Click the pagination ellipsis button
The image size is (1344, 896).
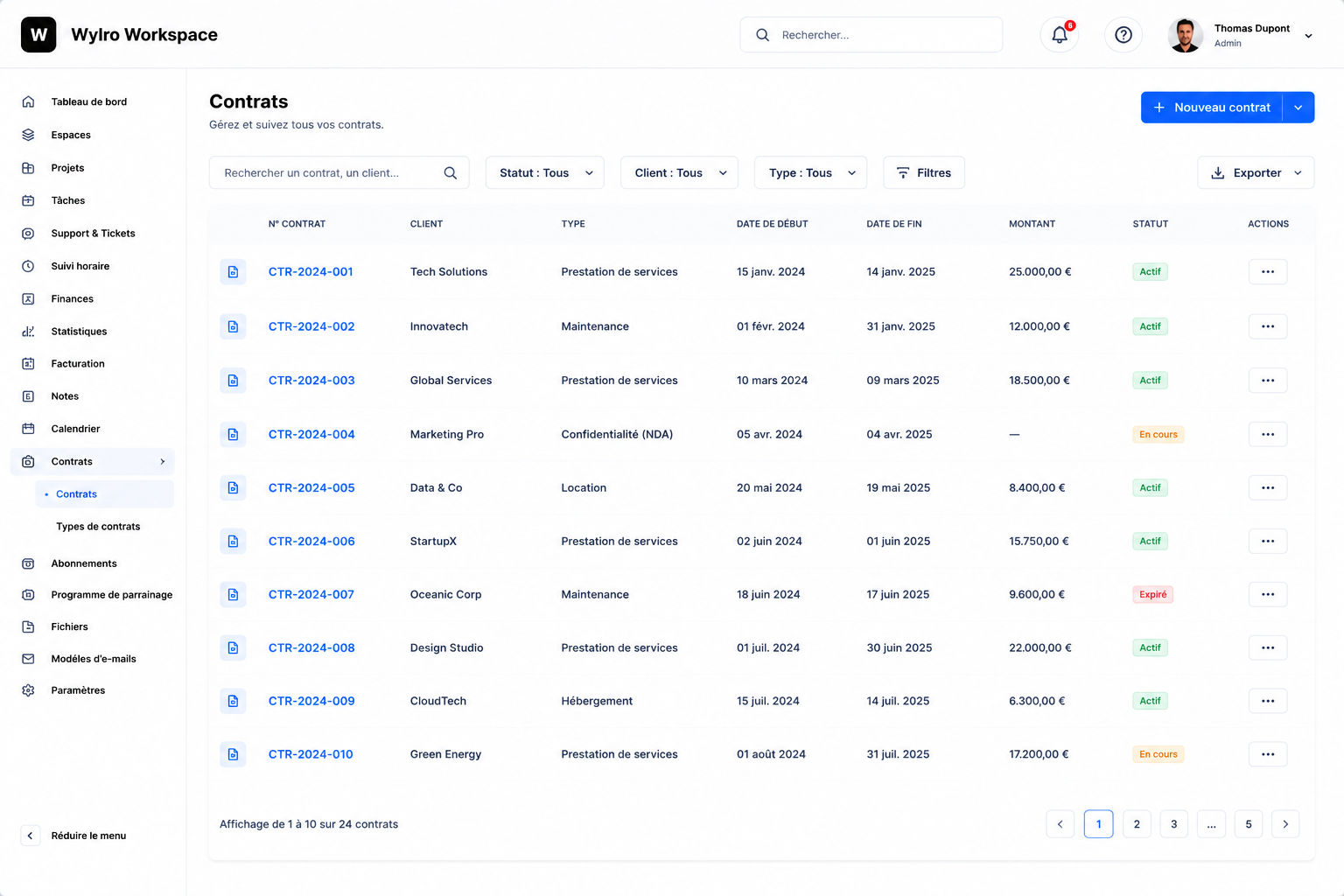click(x=1211, y=824)
